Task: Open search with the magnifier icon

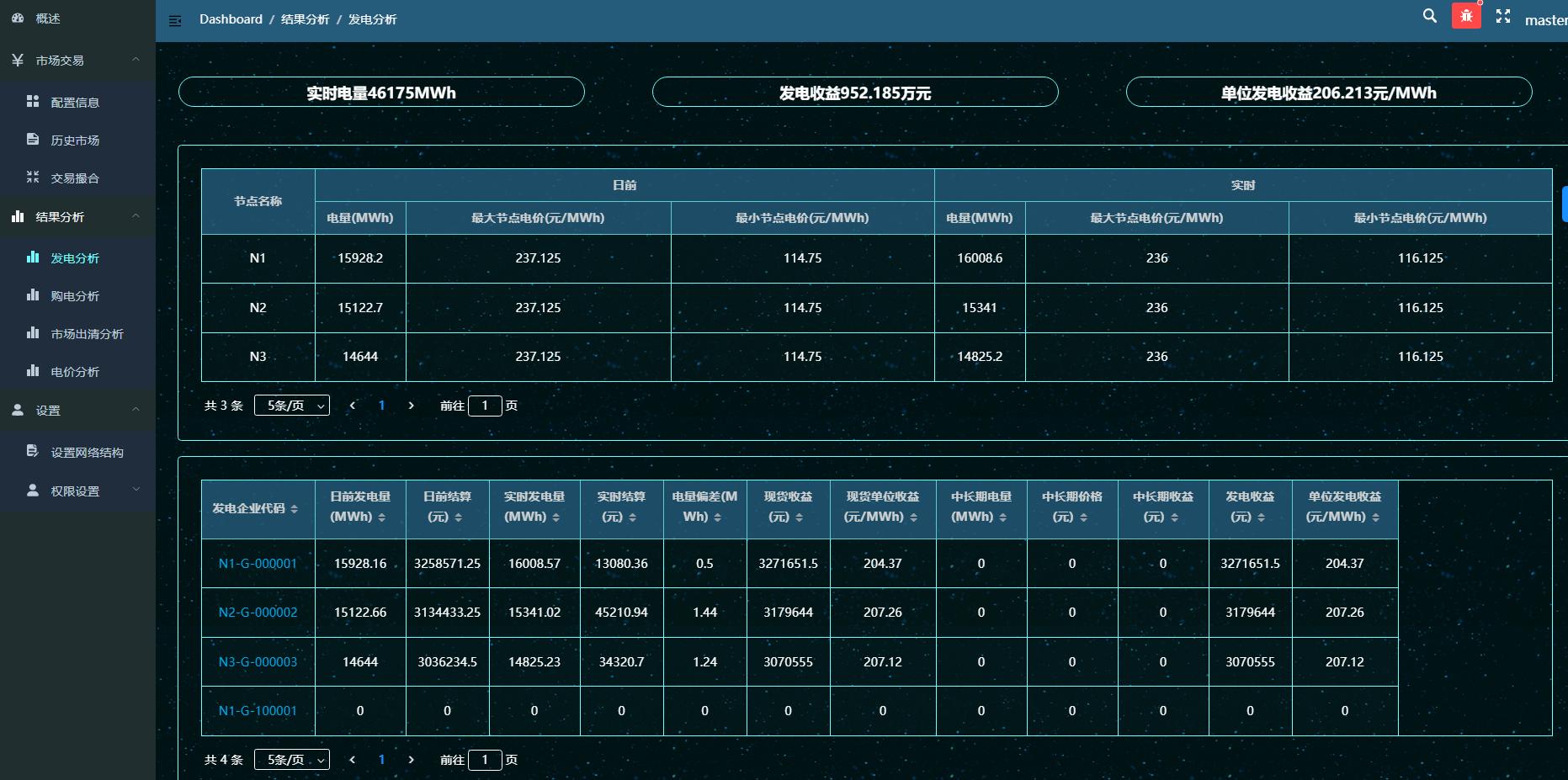Action: [x=1429, y=16]
